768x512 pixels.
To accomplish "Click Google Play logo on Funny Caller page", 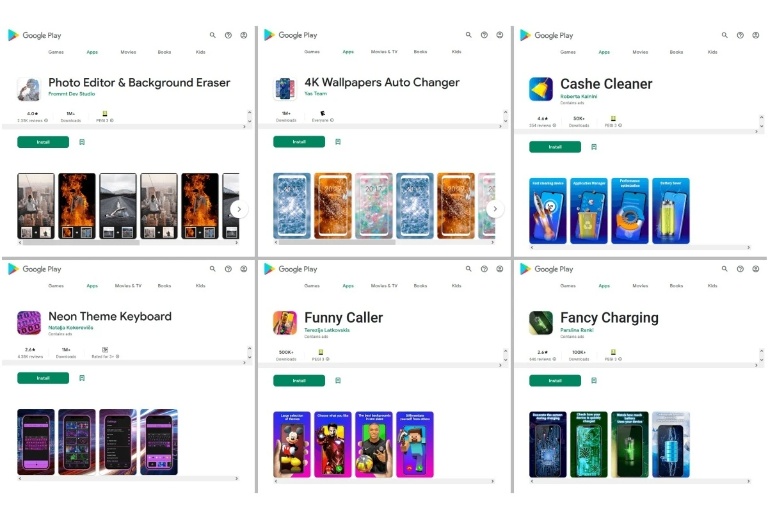I will 290,269.
